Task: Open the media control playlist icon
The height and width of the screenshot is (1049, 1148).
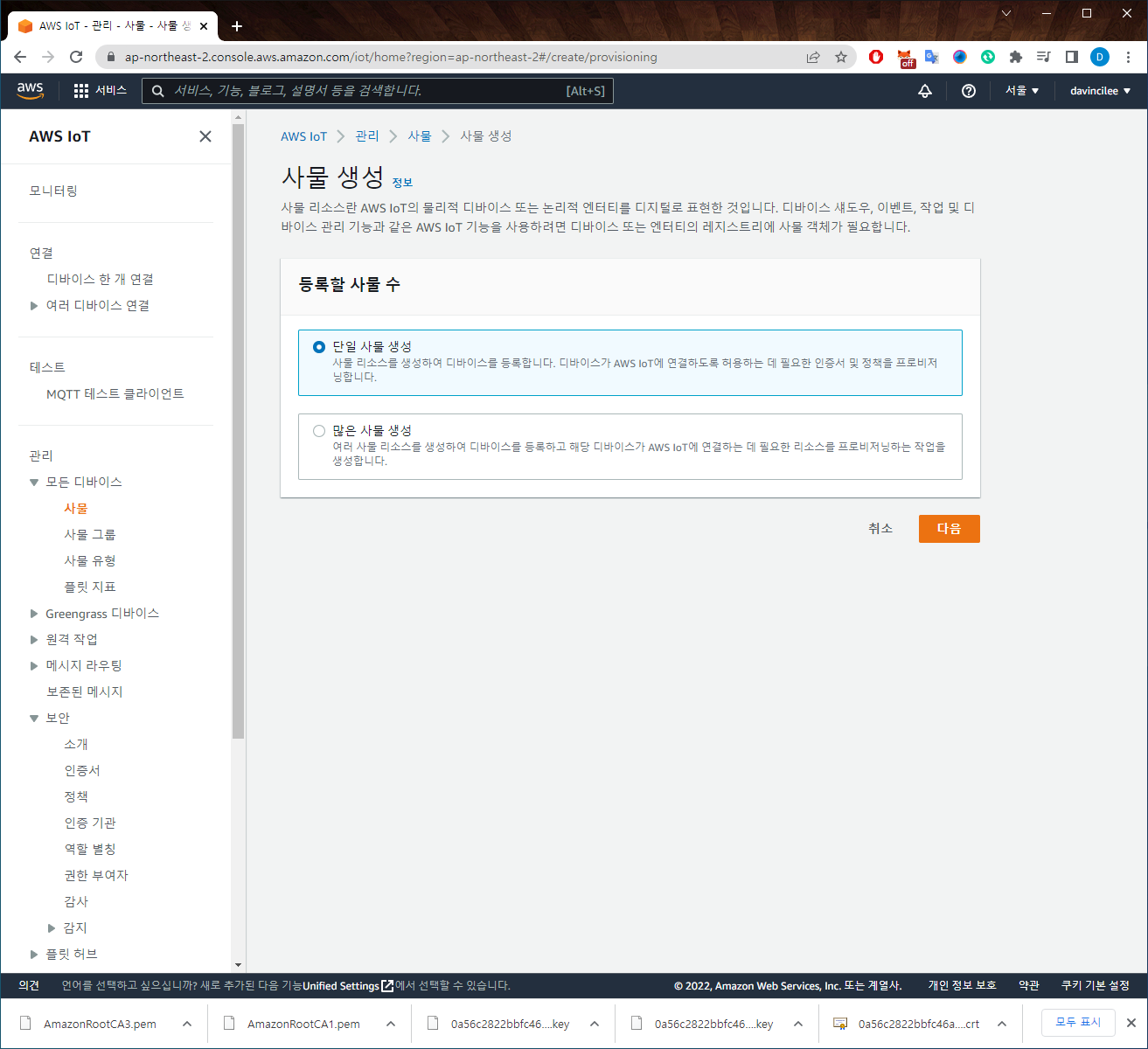Action: click(1043, 57)
